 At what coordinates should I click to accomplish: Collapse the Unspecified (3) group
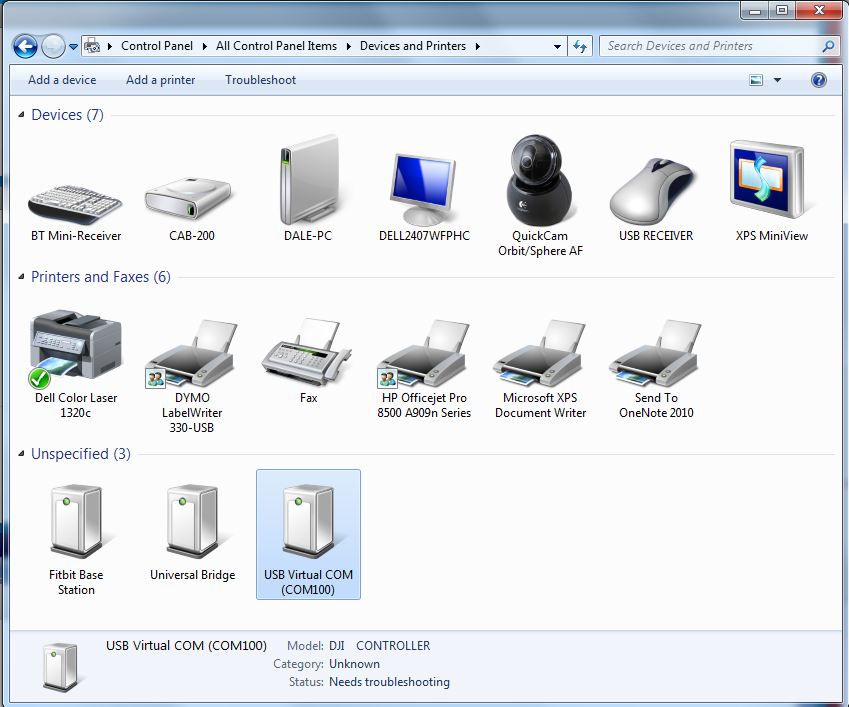22,455
